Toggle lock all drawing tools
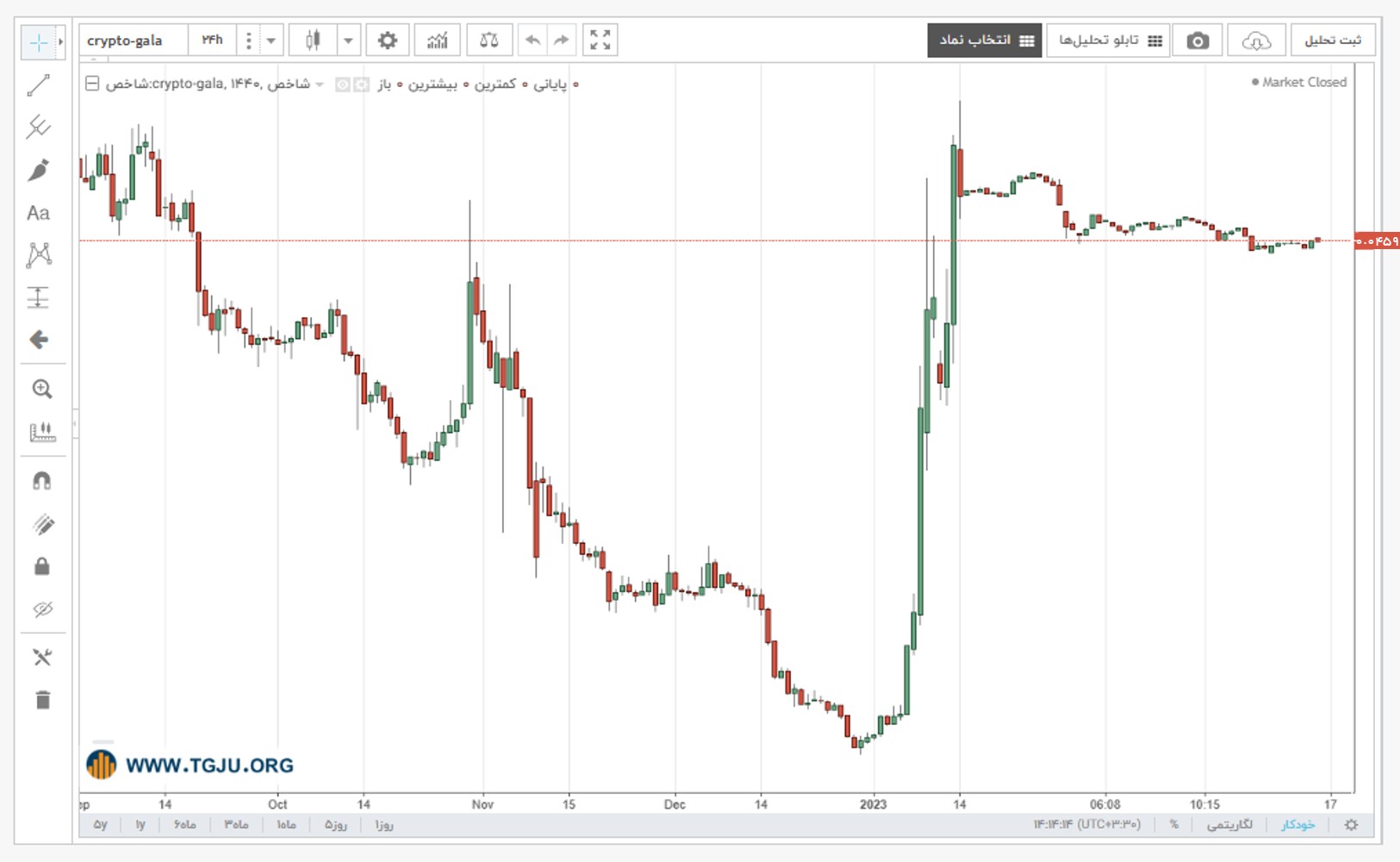 tap(41, 566)
